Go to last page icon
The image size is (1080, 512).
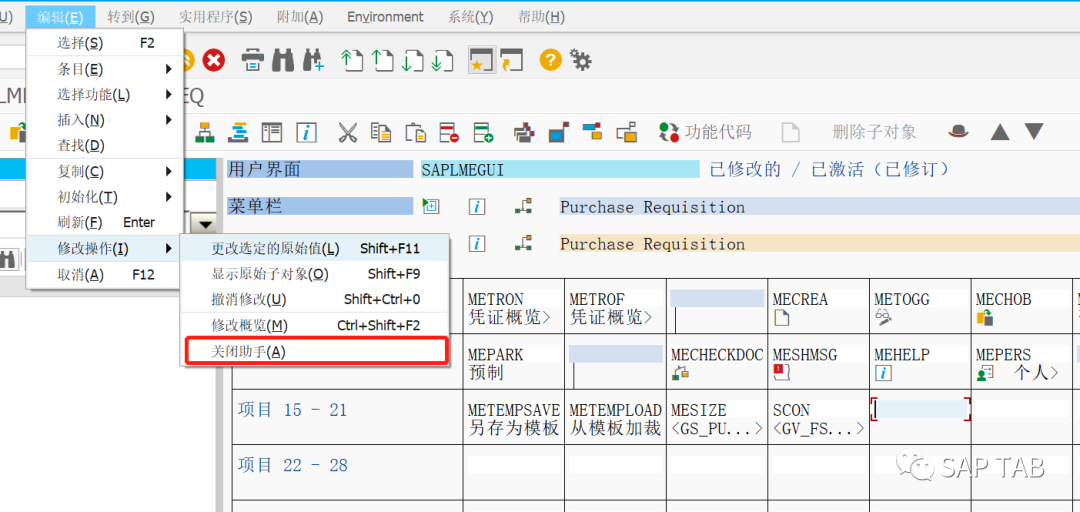pos(442,61)
